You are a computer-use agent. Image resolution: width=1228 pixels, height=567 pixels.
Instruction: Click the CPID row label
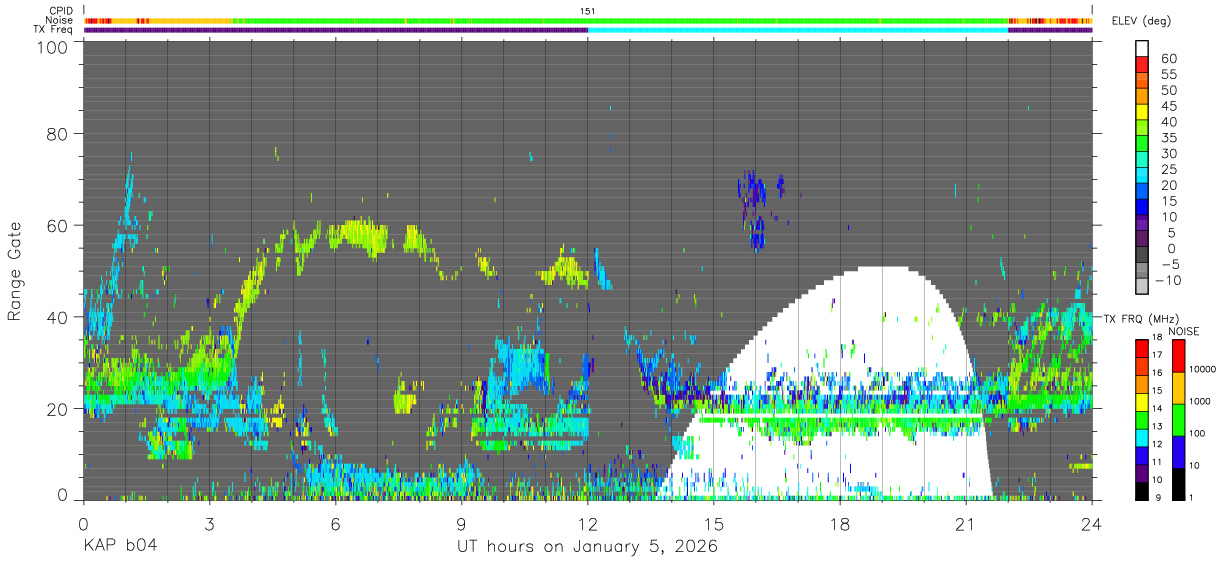pyautogui.click(x=61, y=11)
